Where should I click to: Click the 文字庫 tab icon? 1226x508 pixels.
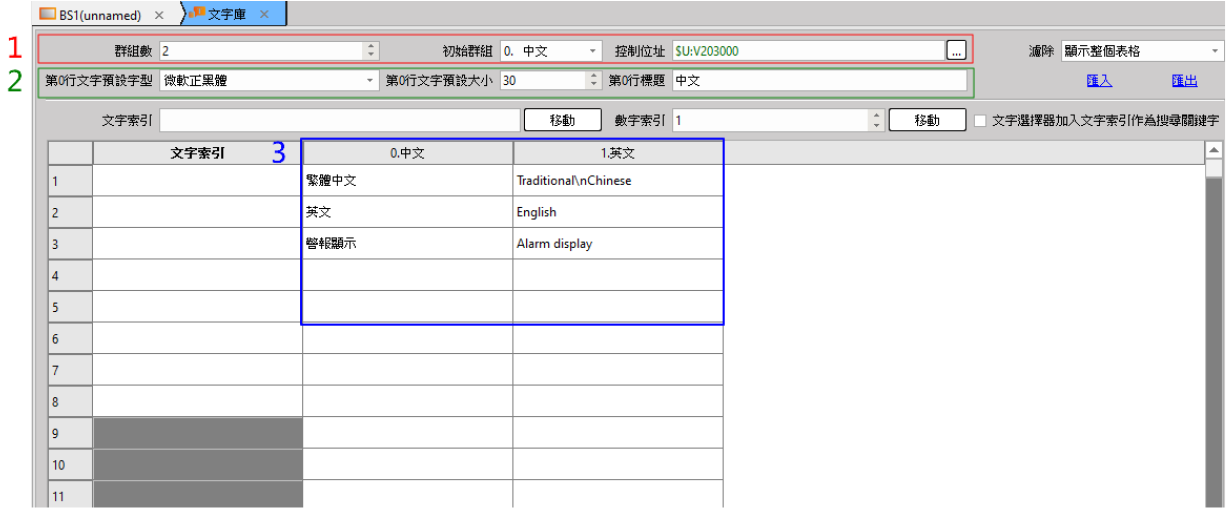pyautogui.click(x=197, y=14)
